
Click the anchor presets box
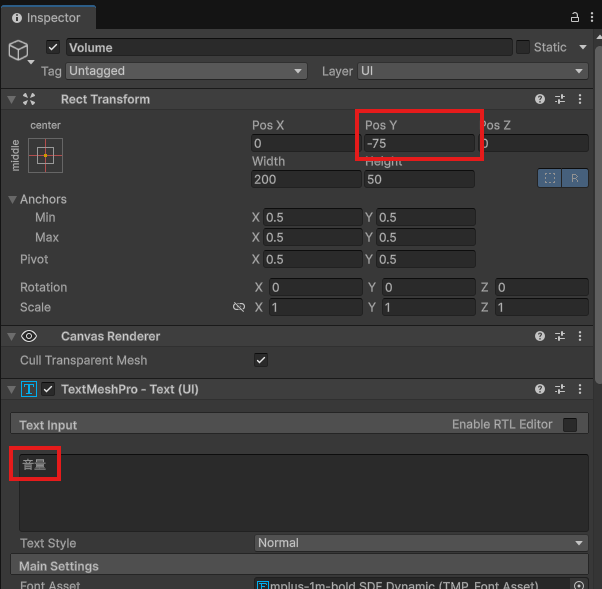[x=45, y=155]
